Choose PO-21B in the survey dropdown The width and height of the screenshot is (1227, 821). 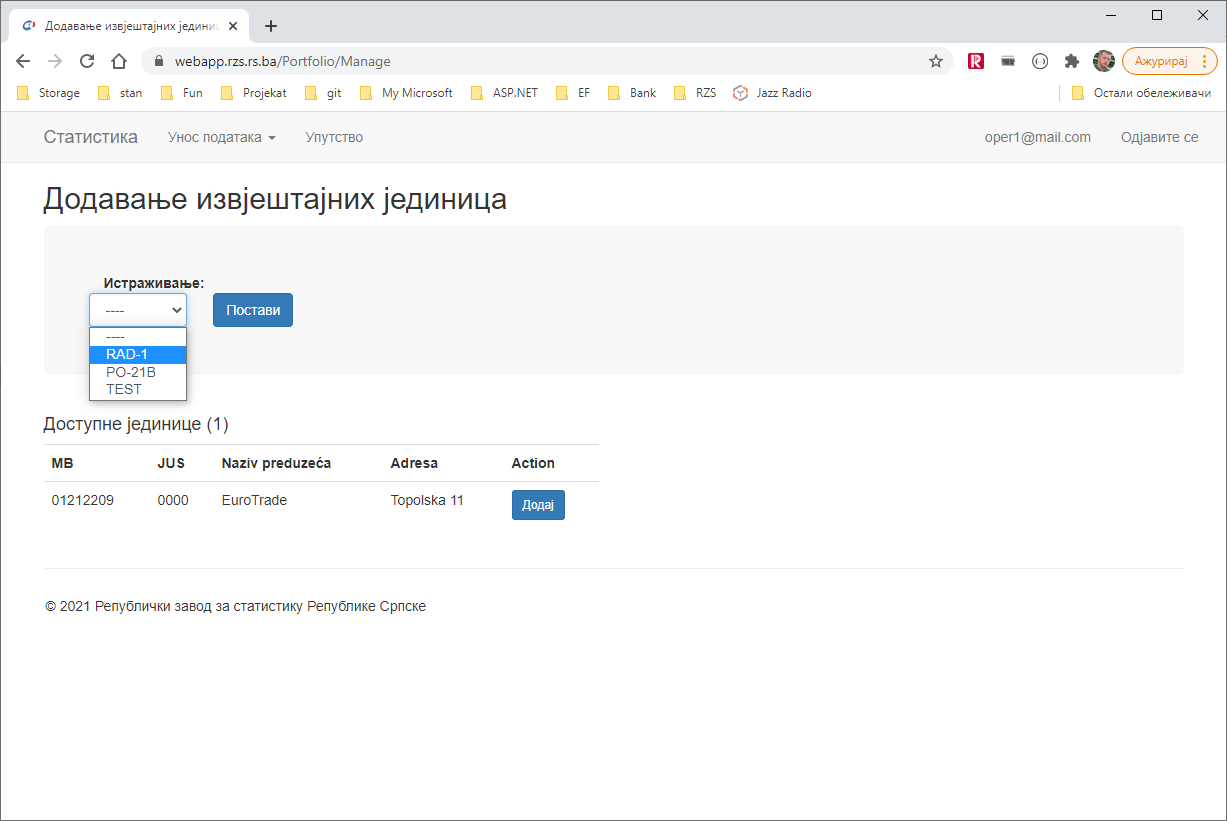click(x=131, y=372)
